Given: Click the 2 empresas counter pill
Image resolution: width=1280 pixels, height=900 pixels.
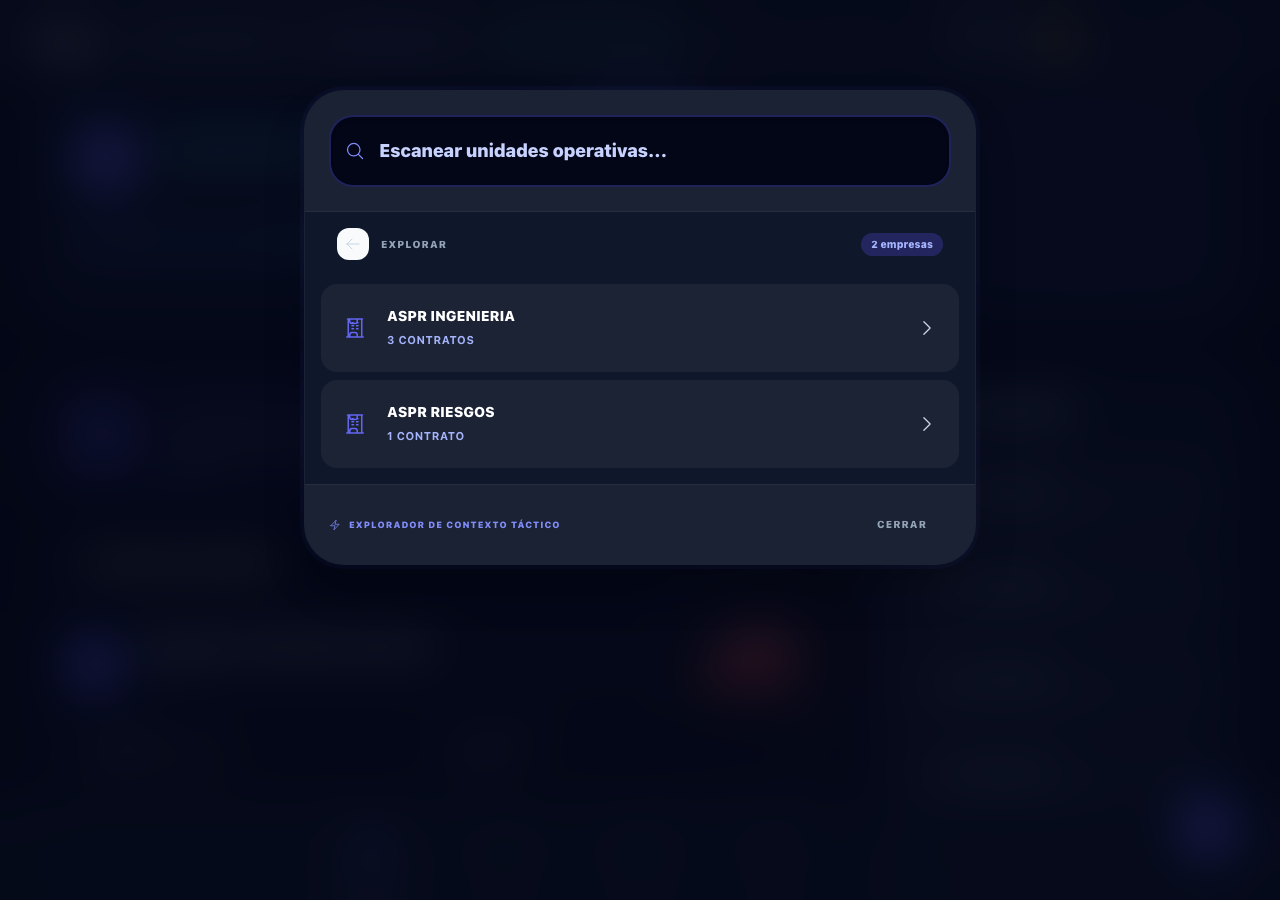Looking at the screenshot, I should [x=901, y=244].
